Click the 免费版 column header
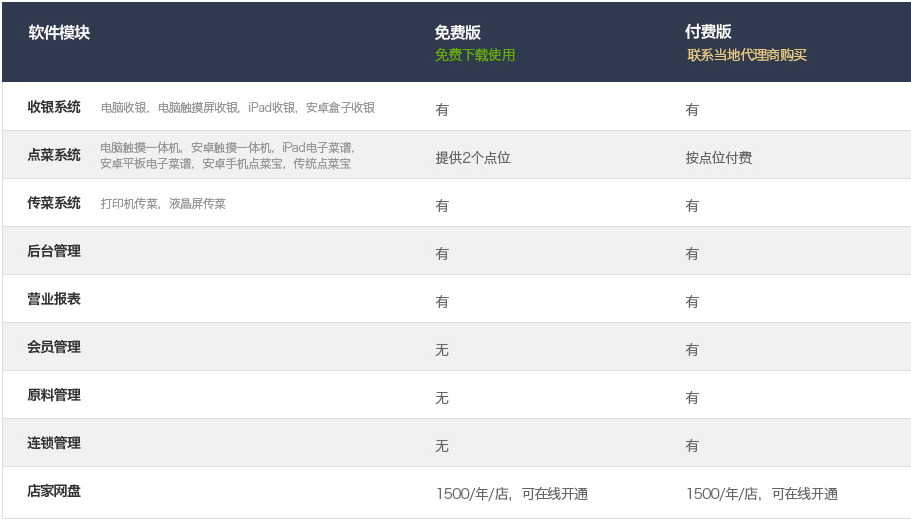The image size is (911, 522). (x=457, y=33)
